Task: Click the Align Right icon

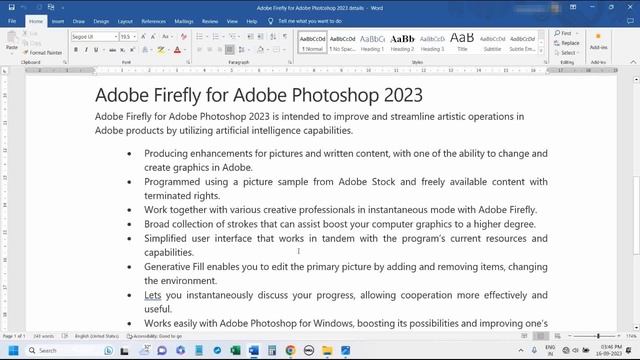Action: click(220, 50)
